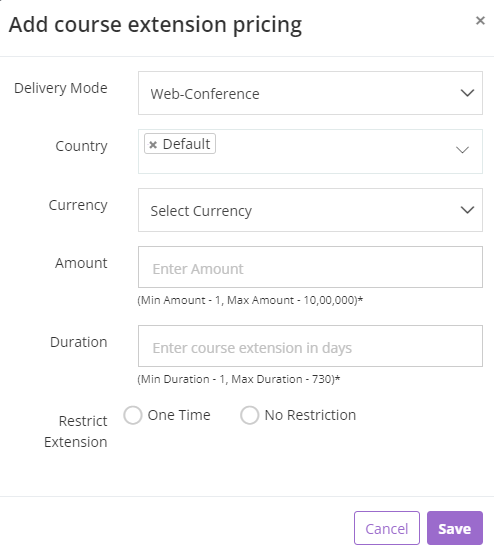The height and width of the screenshot is (556, 494).
Task: Select the One Time radio button
Action: (133, 415)
